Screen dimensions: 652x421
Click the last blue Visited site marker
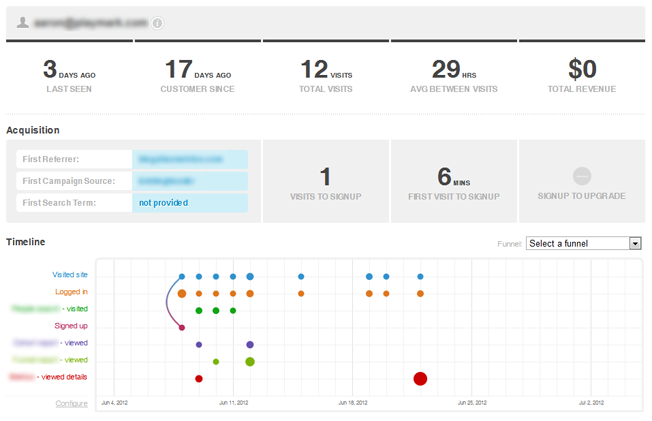(420, 276)
